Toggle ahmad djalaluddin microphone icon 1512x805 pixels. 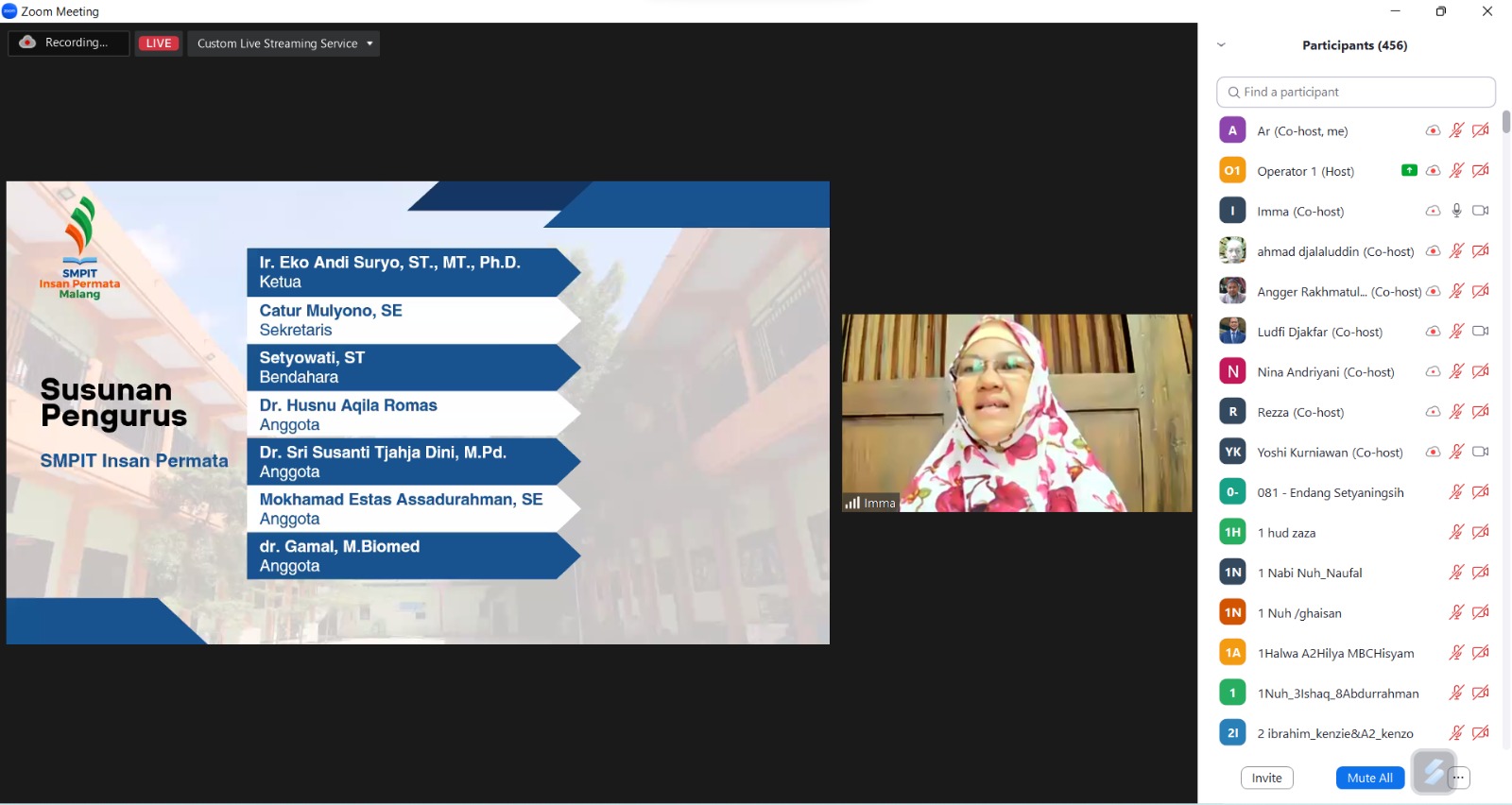tap(1456, 251)
